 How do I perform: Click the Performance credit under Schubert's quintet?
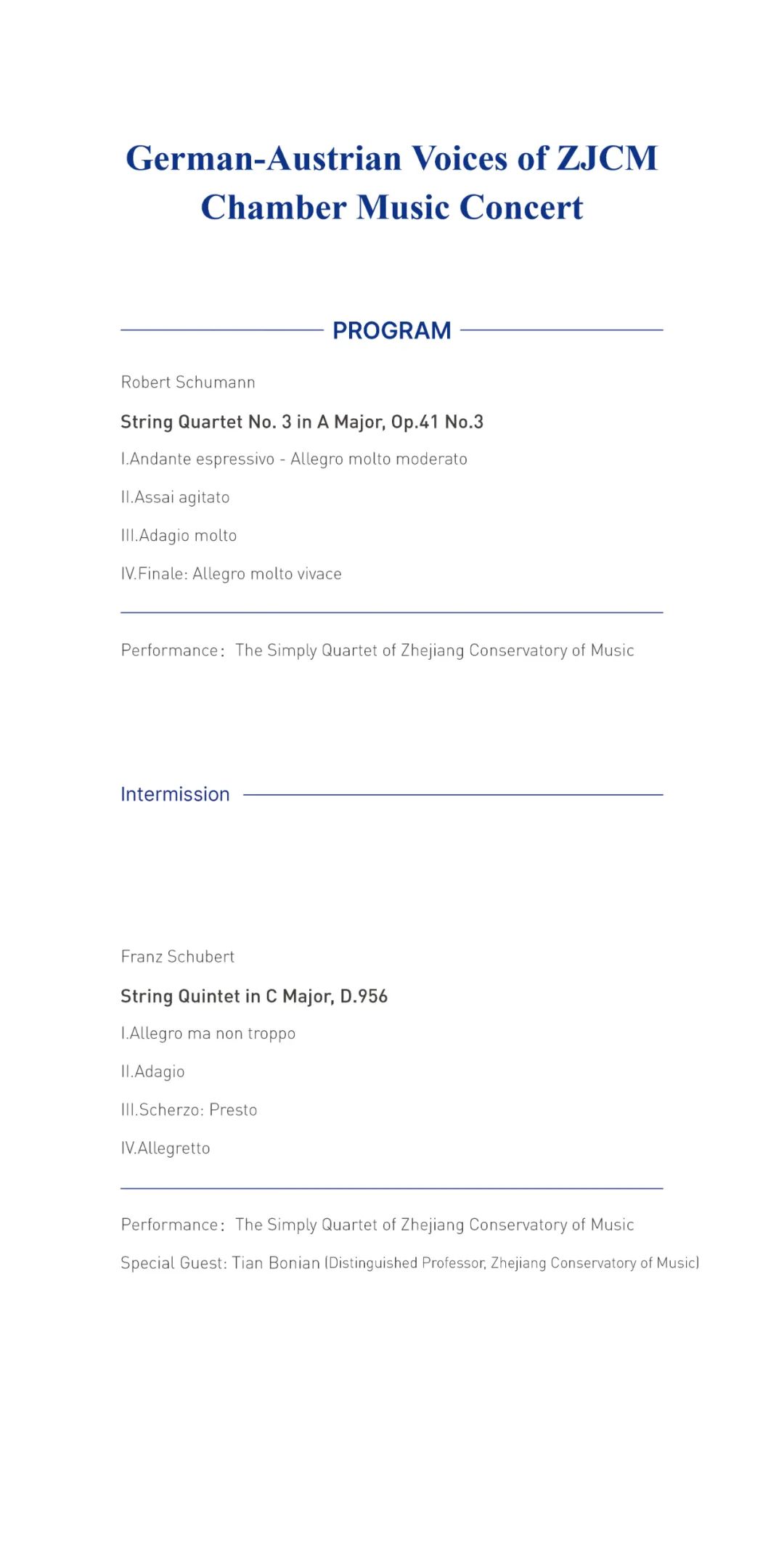coord(377,1225)
